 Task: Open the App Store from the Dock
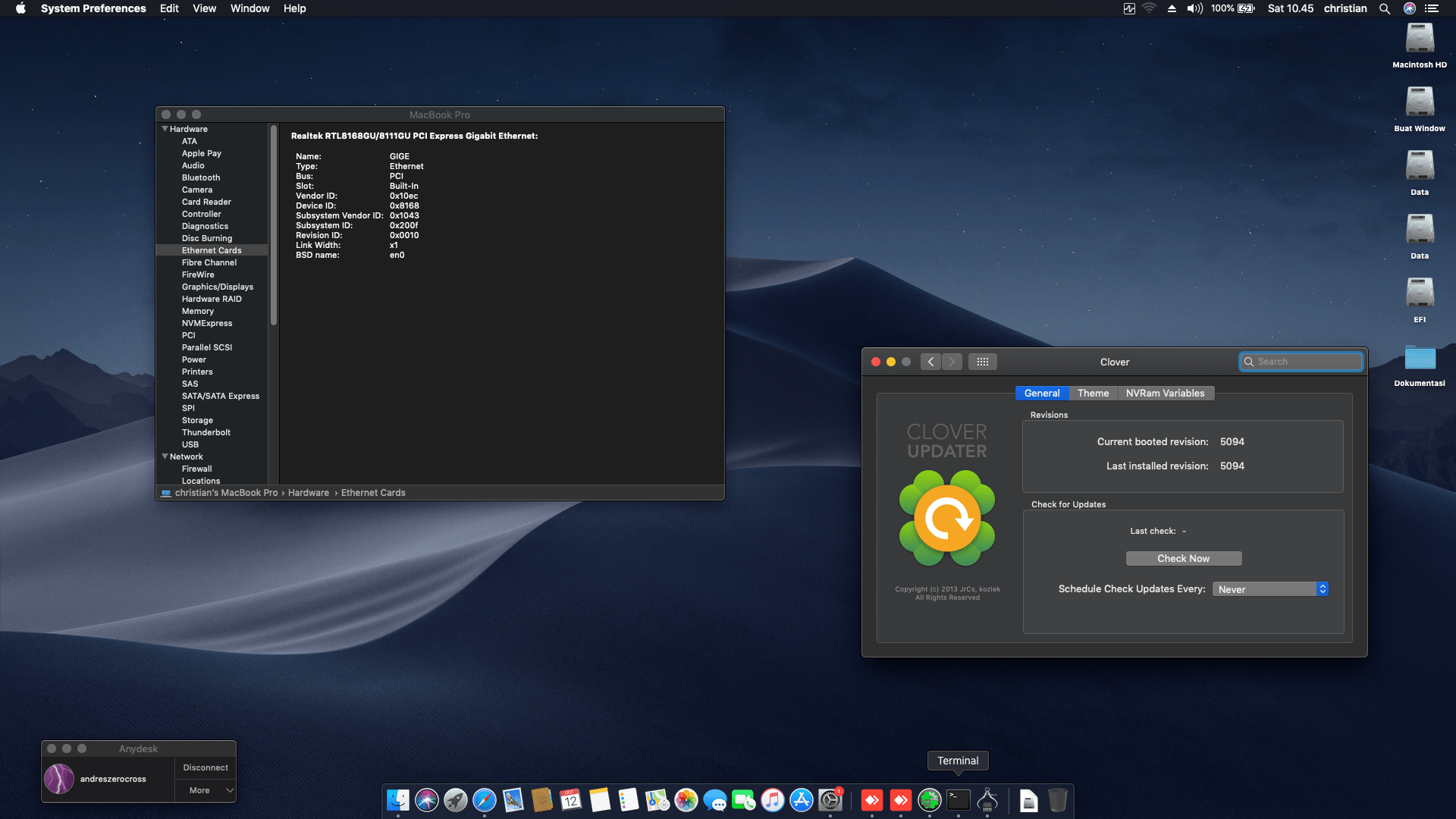(x=801, y=800)
